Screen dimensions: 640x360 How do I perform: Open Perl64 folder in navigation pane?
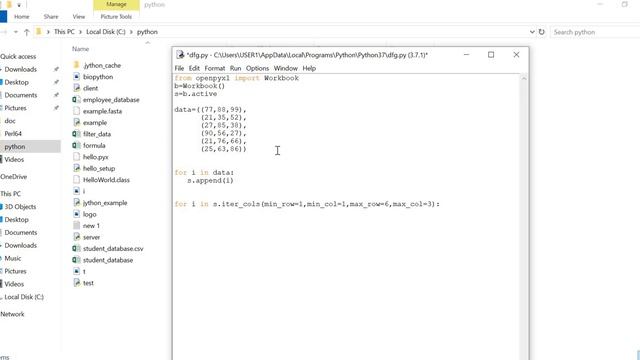[13, 133]
